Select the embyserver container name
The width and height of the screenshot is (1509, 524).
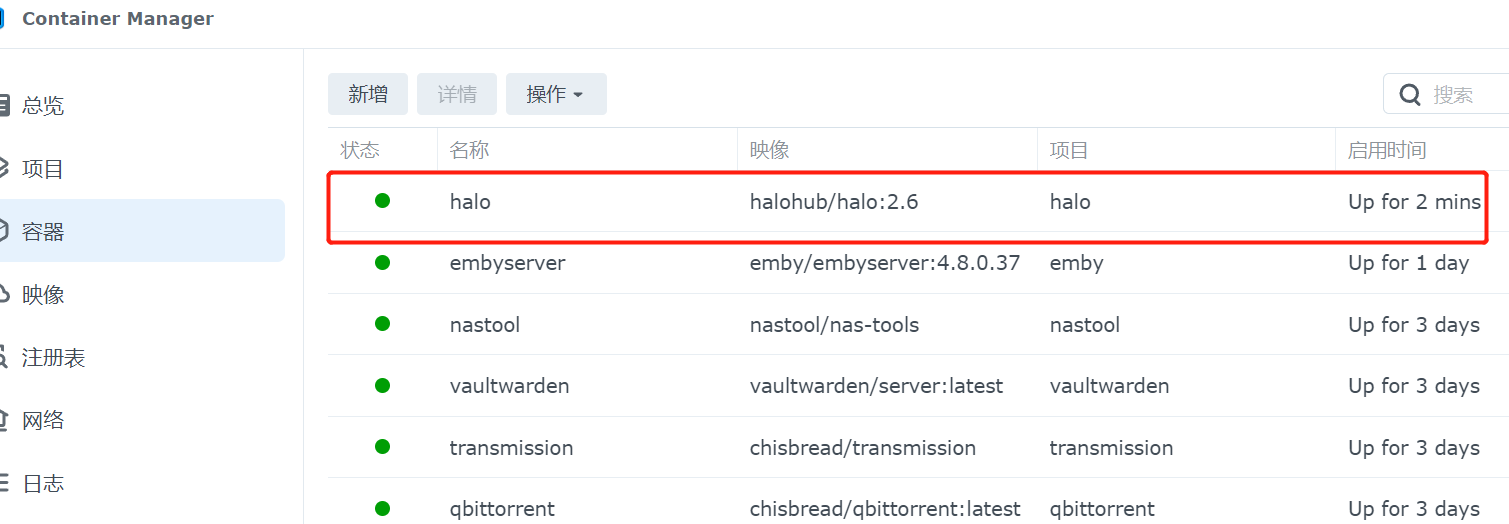507,263
